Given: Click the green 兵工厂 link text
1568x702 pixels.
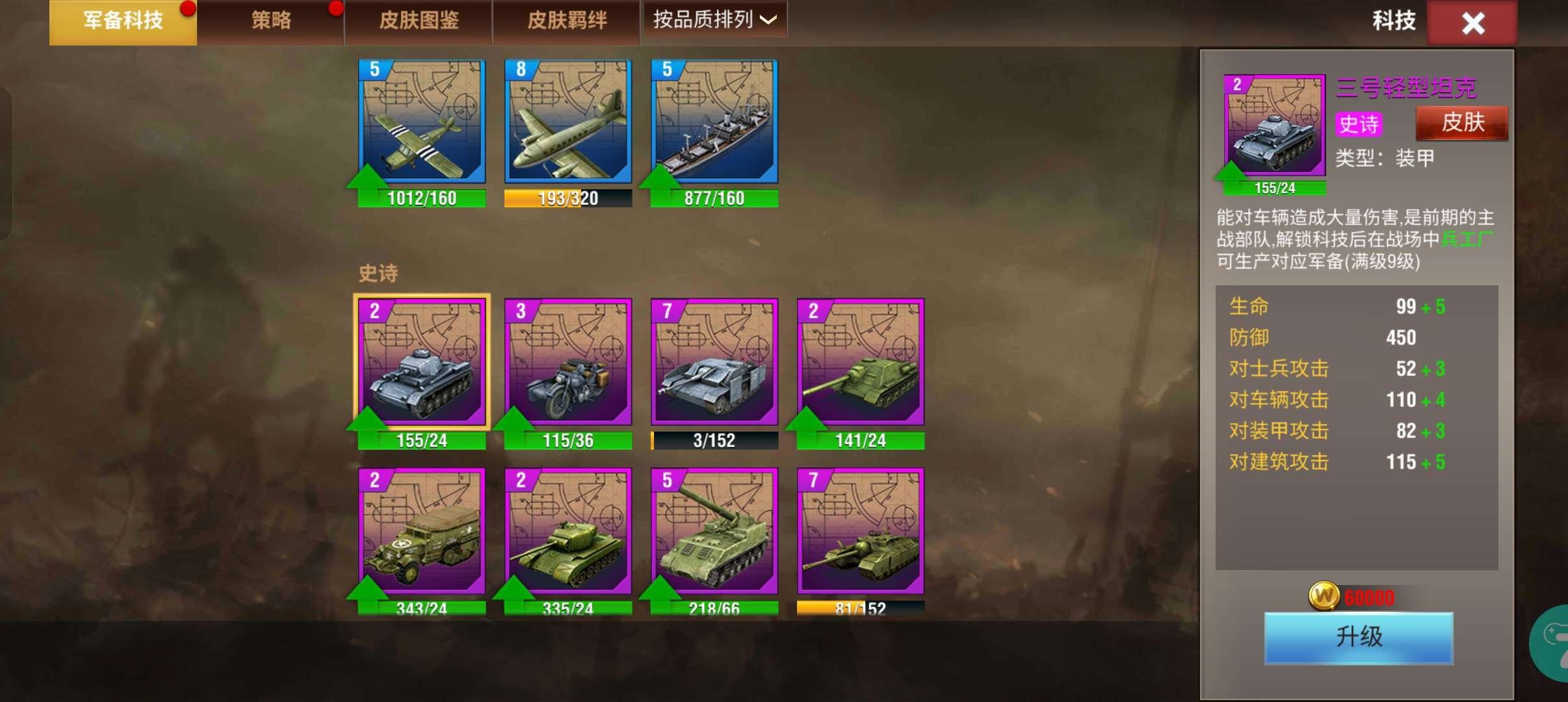Looking at the screenshot, I should 1467,239.
